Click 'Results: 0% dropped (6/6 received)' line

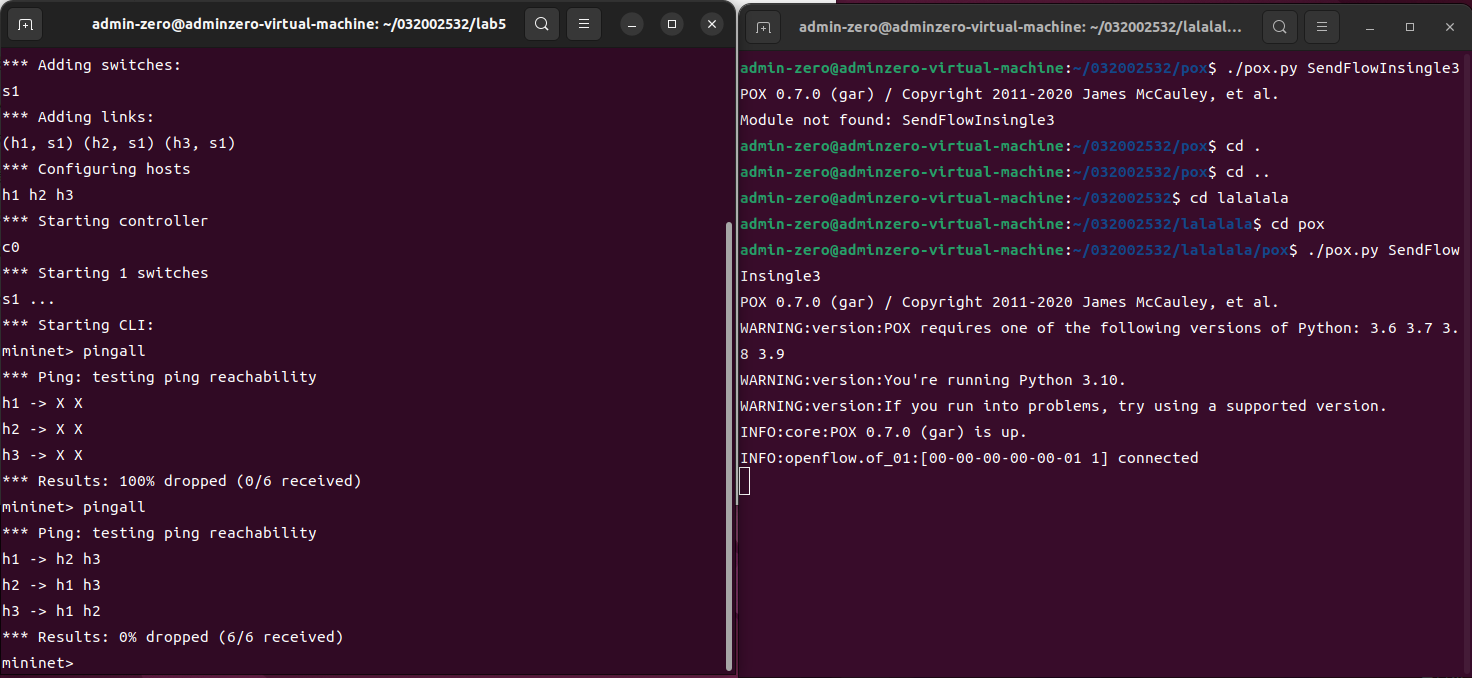pos(173,637)
